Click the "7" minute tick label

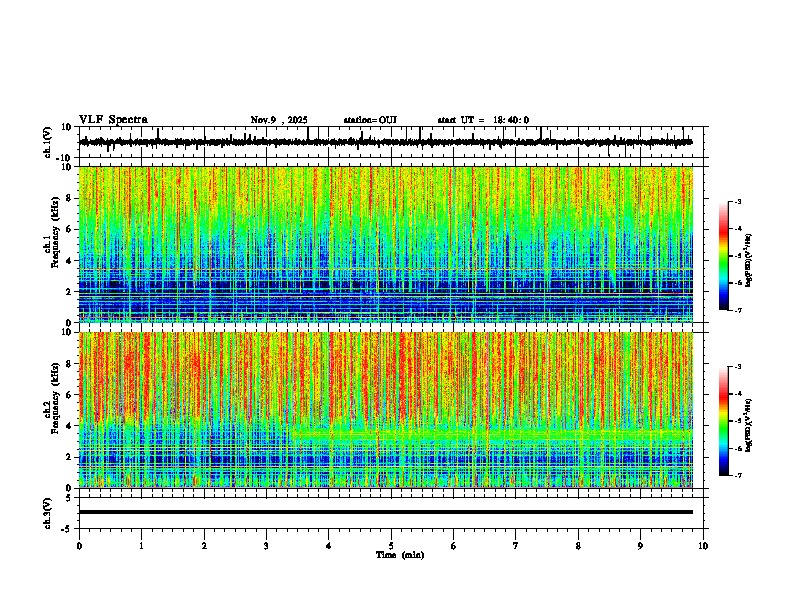516,546
